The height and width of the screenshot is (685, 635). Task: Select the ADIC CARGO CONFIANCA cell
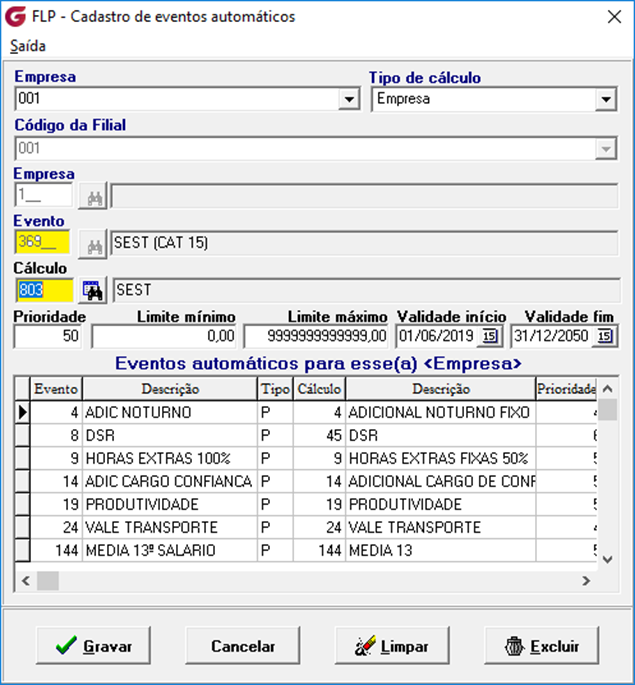coord(169,481)
